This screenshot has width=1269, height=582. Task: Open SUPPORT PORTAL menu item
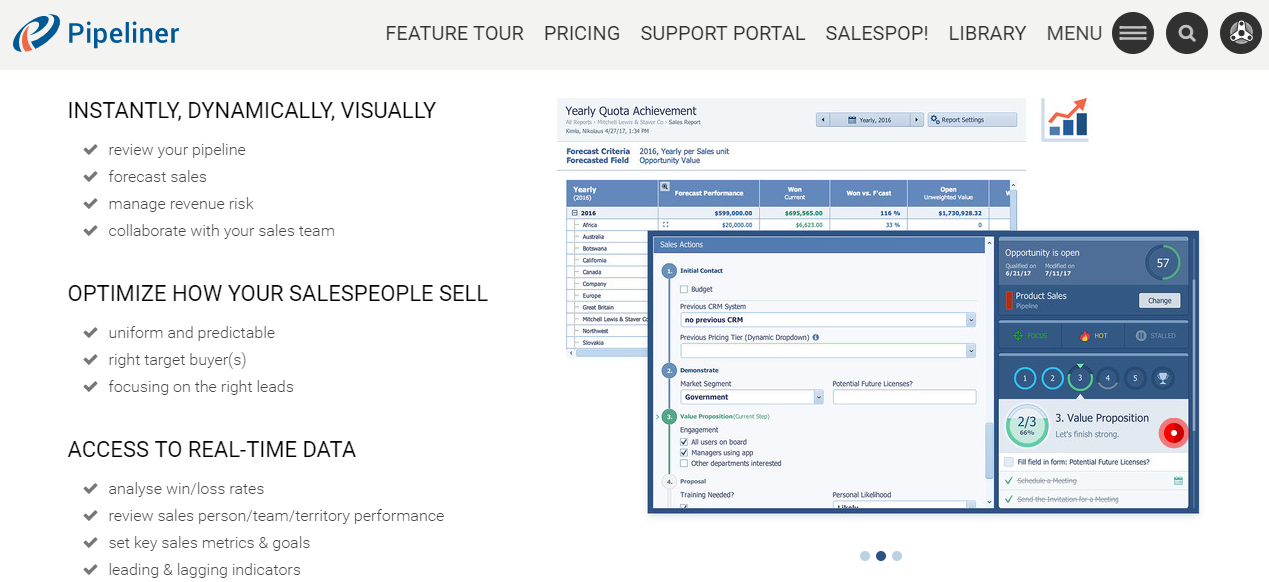coord(723,33)
